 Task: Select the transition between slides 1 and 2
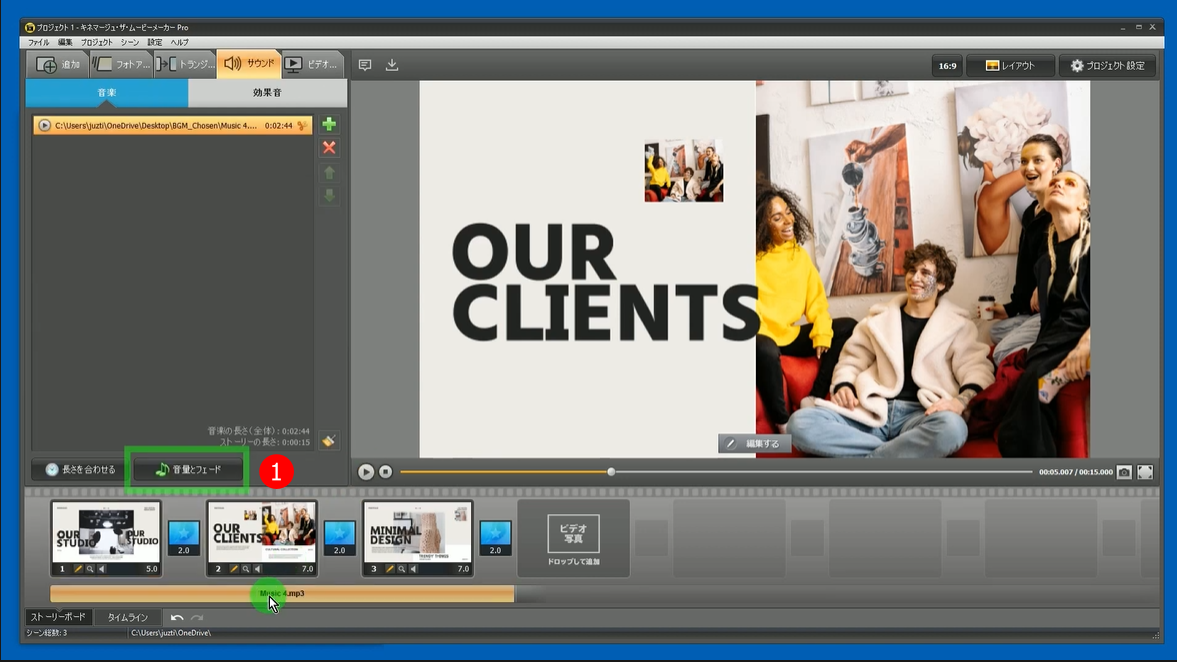tap(184, 538)
